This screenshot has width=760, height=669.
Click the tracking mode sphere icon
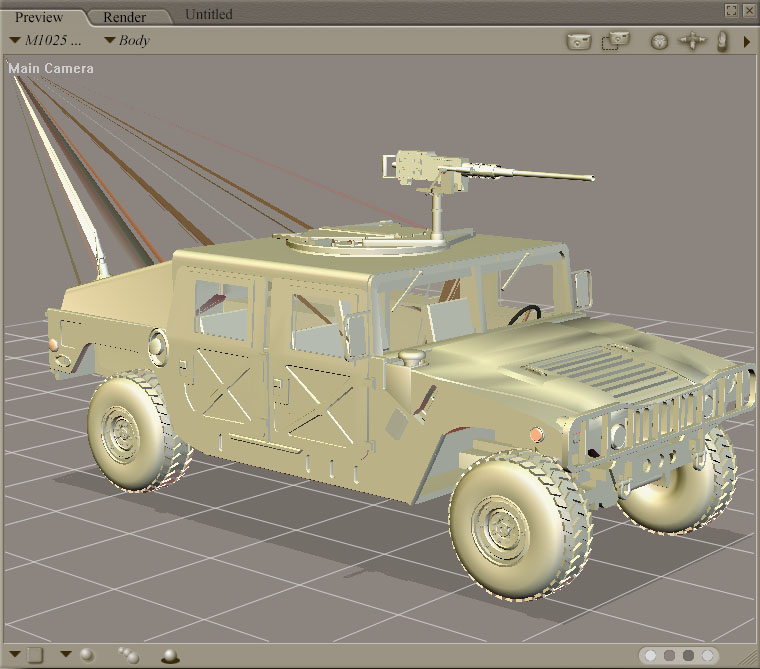87,654
